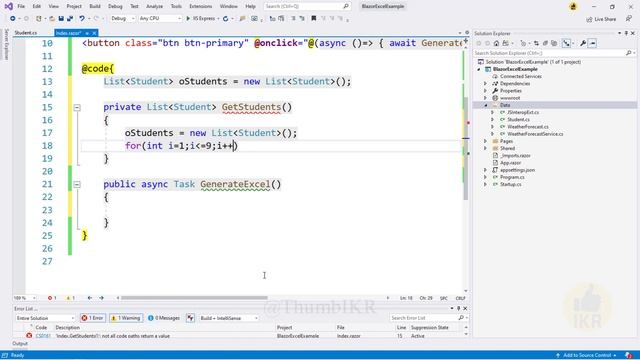This screenshot has width=640, height=360.
Task: Click the error filter icon in Error List
Action: point(190,318)
